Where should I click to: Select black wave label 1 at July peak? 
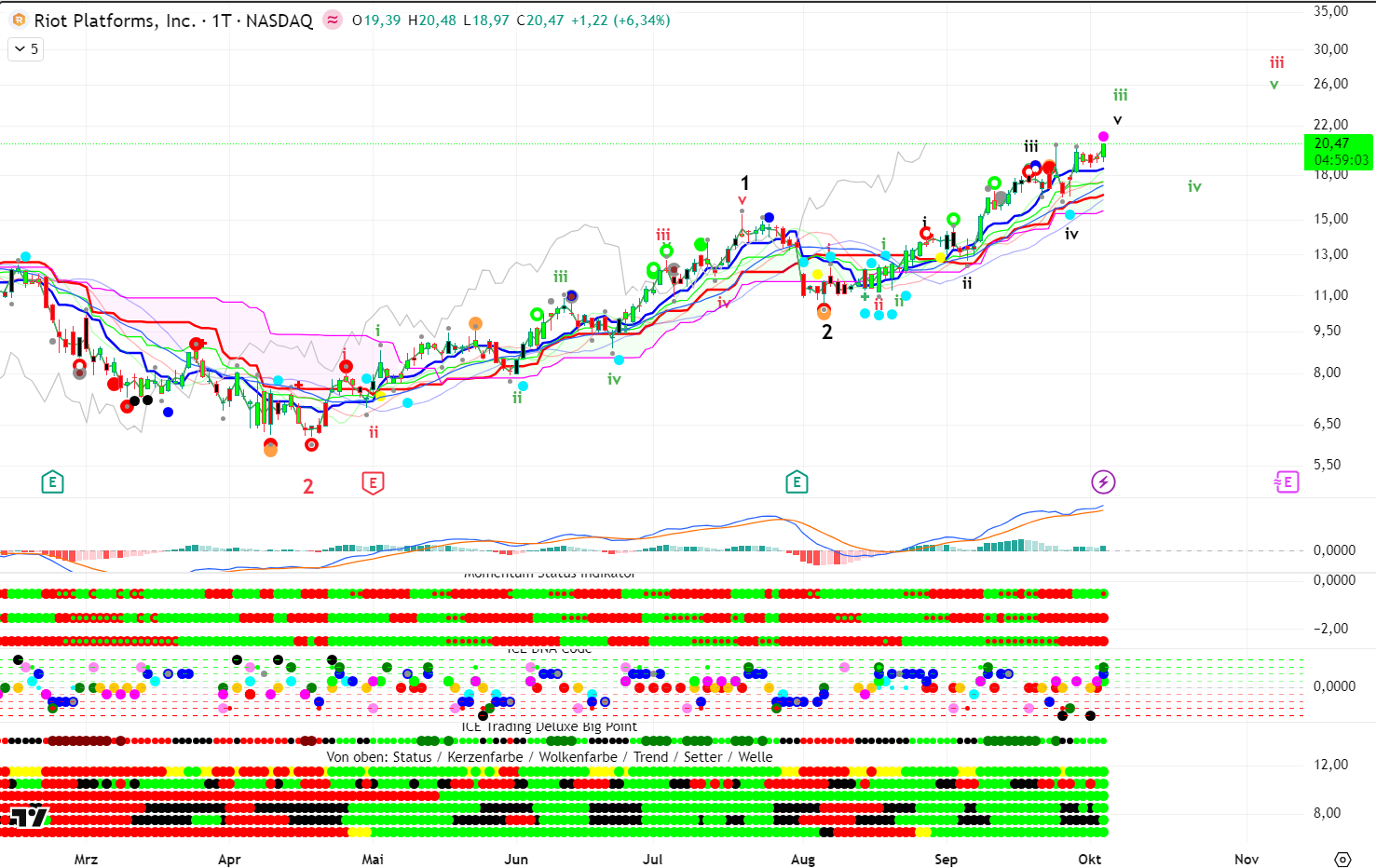pos(744,183)
